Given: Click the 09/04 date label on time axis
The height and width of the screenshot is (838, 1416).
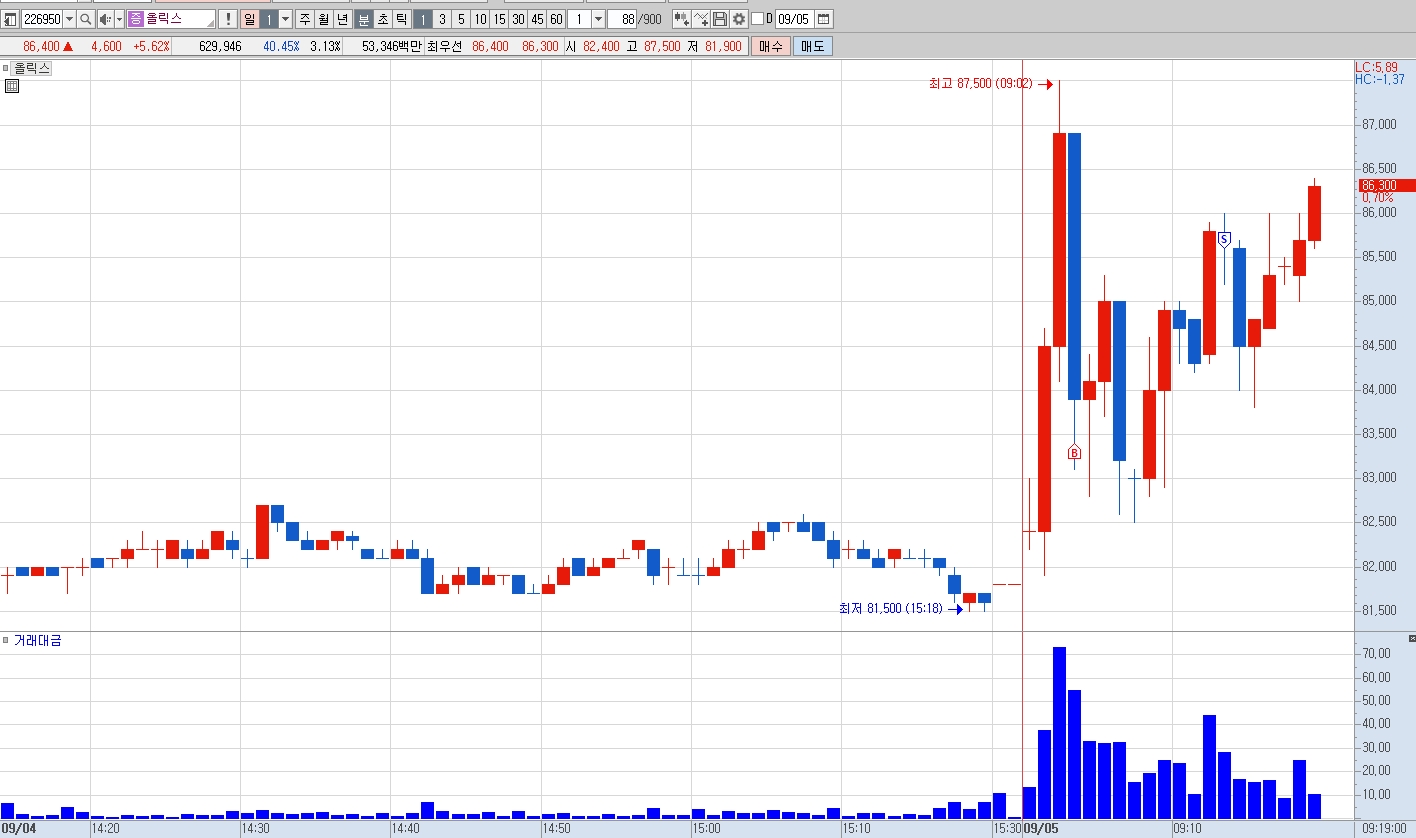Looking at the screenshot, I should coord(18,829).
